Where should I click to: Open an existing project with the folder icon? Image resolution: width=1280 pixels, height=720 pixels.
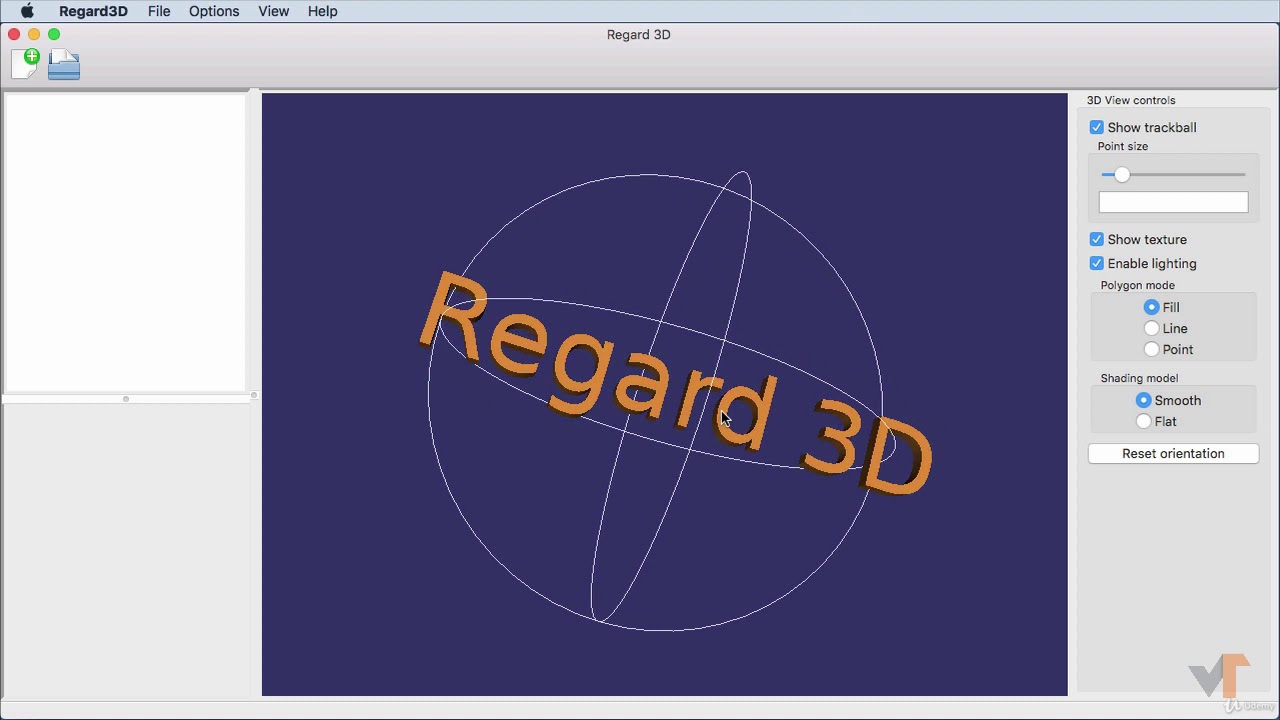(64, 64)
